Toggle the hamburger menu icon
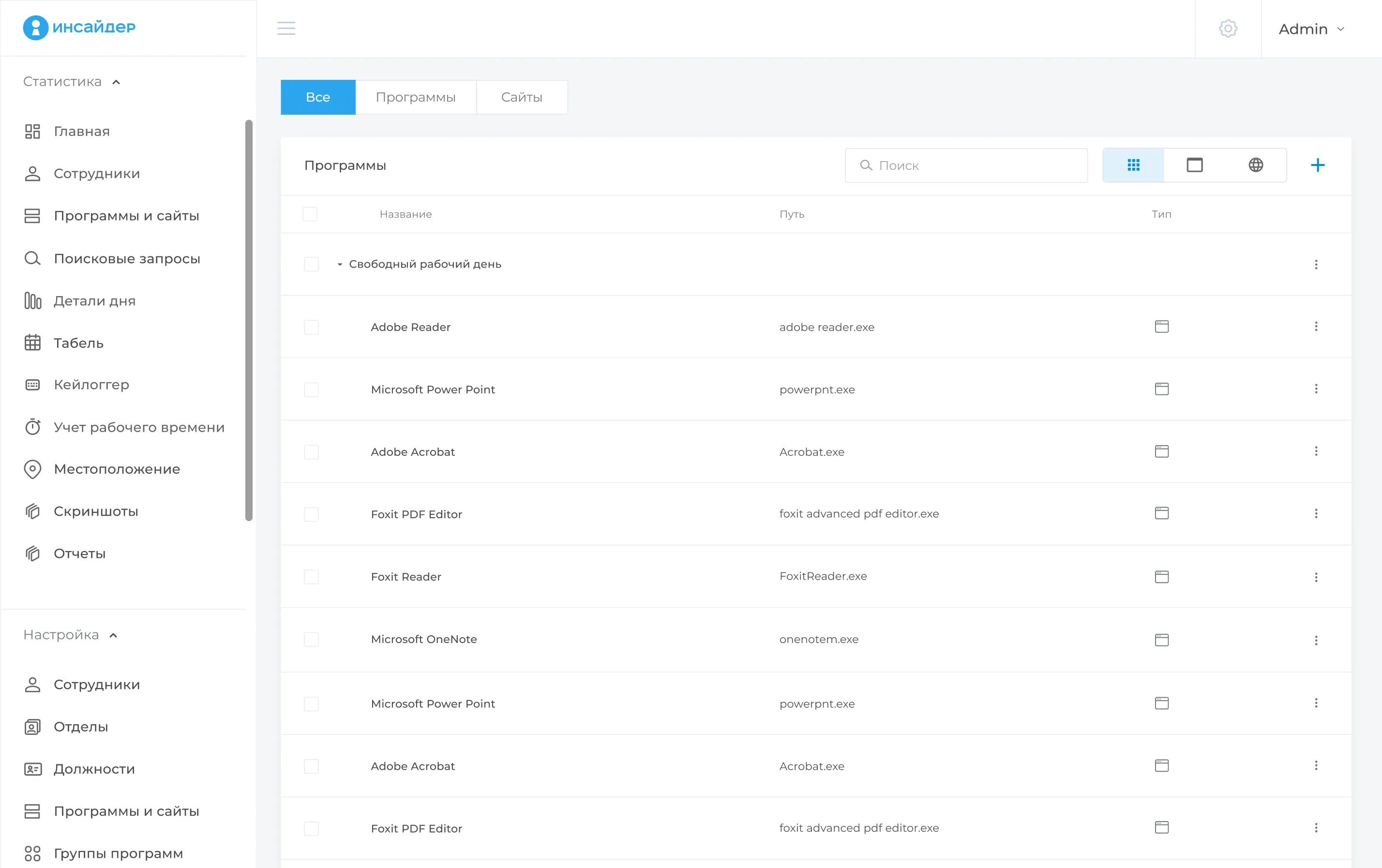This screenshot has height=868, width=1382. click(286, 29)
